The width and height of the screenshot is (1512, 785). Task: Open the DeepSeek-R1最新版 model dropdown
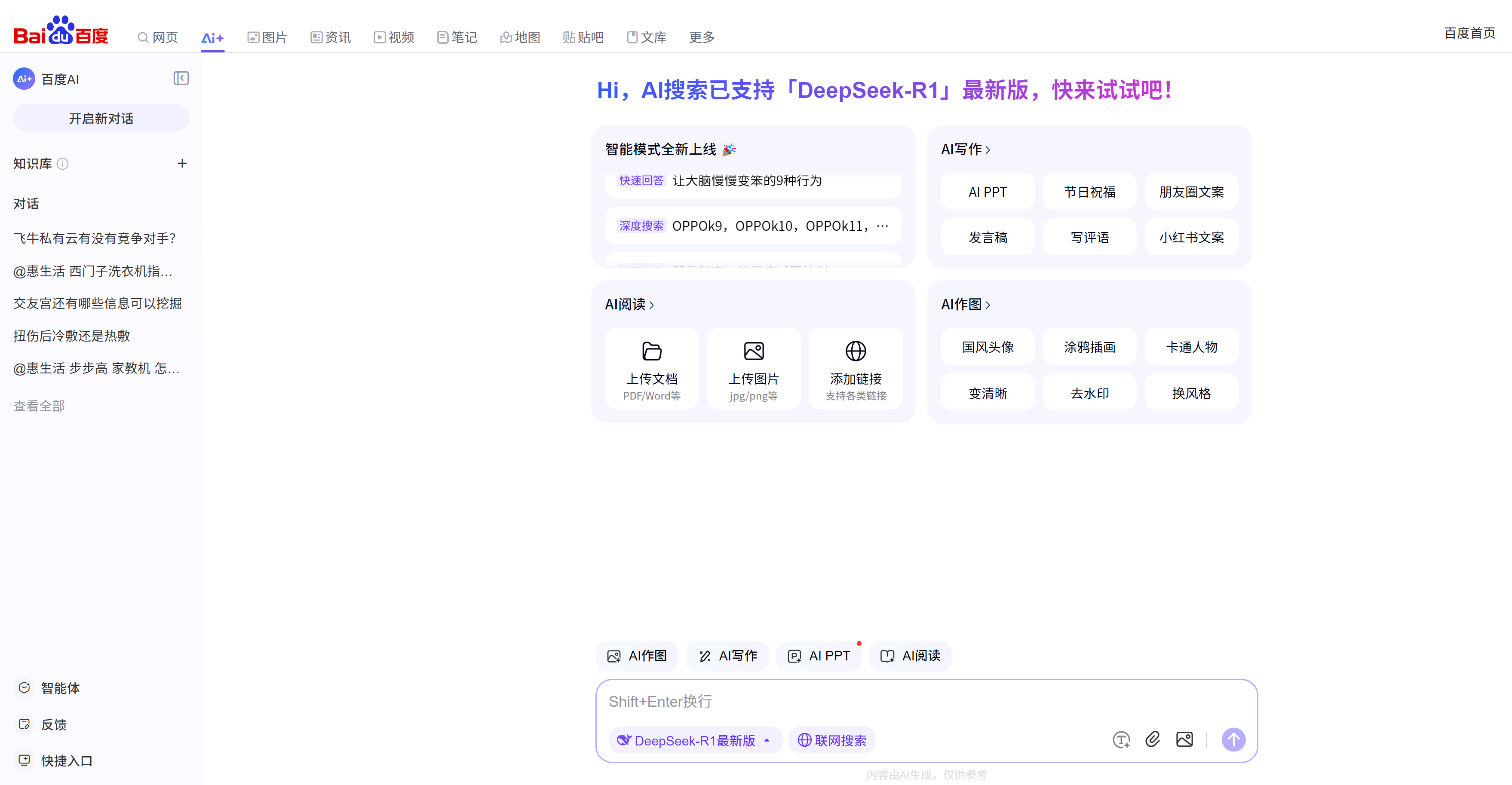coord(696,740)
